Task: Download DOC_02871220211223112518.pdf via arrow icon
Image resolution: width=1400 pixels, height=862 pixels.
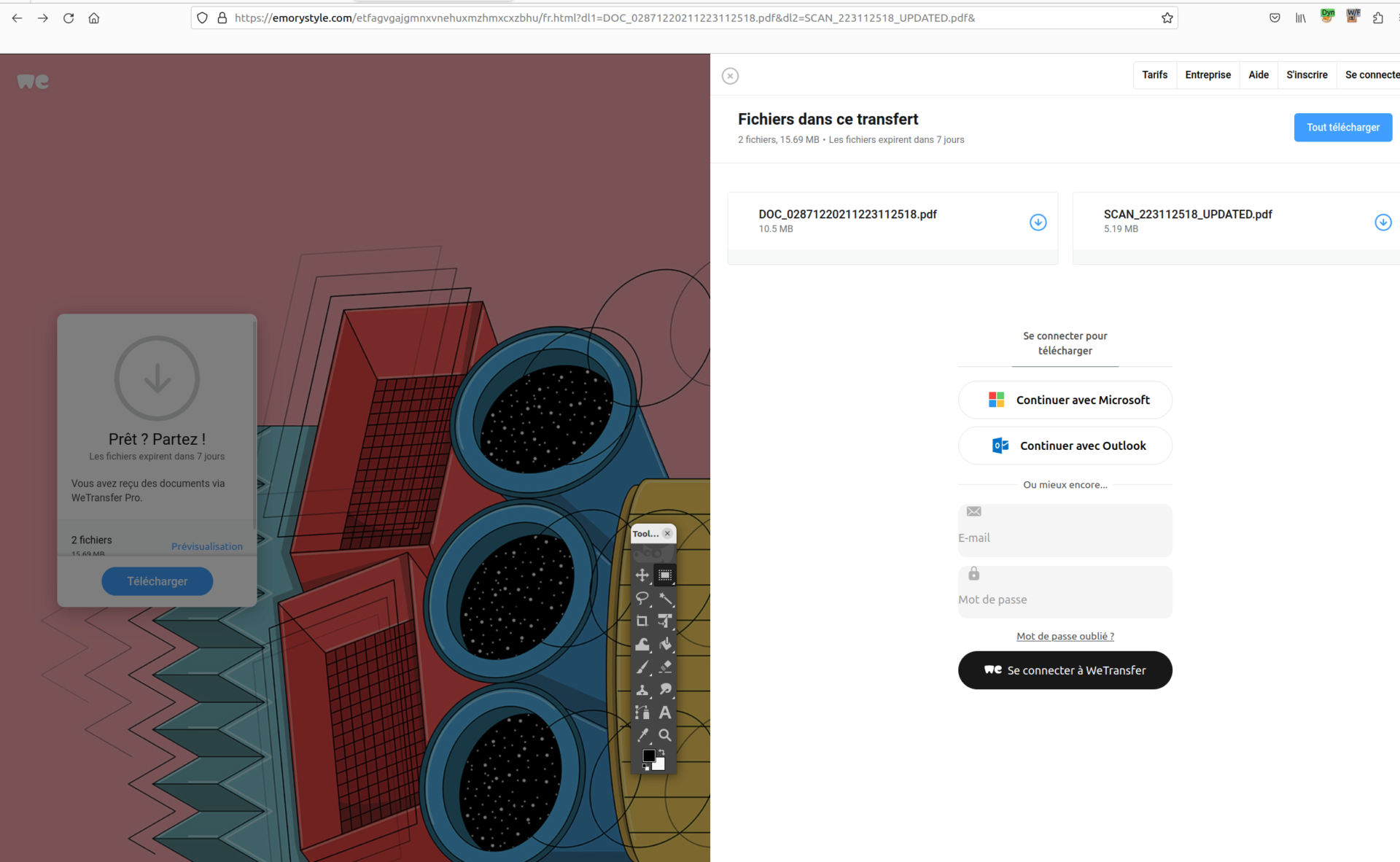Action: pos(1038,222)
